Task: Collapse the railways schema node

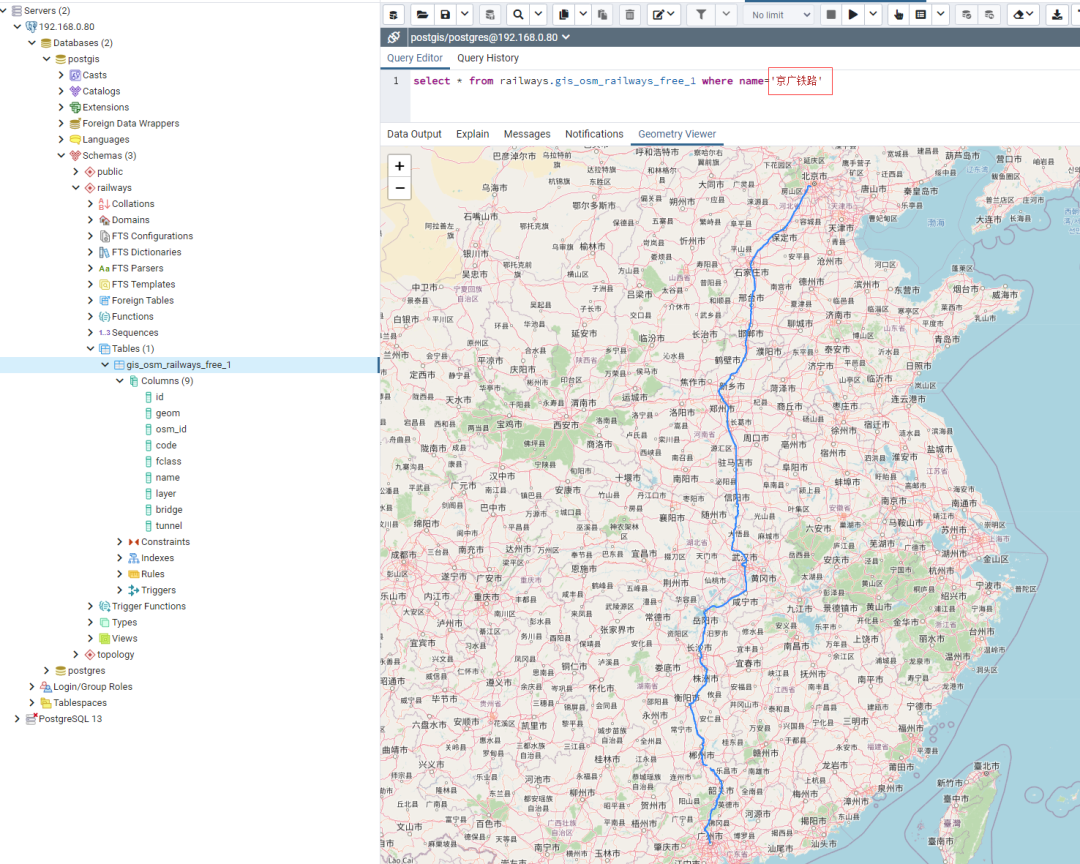Action: pos(76,187)
